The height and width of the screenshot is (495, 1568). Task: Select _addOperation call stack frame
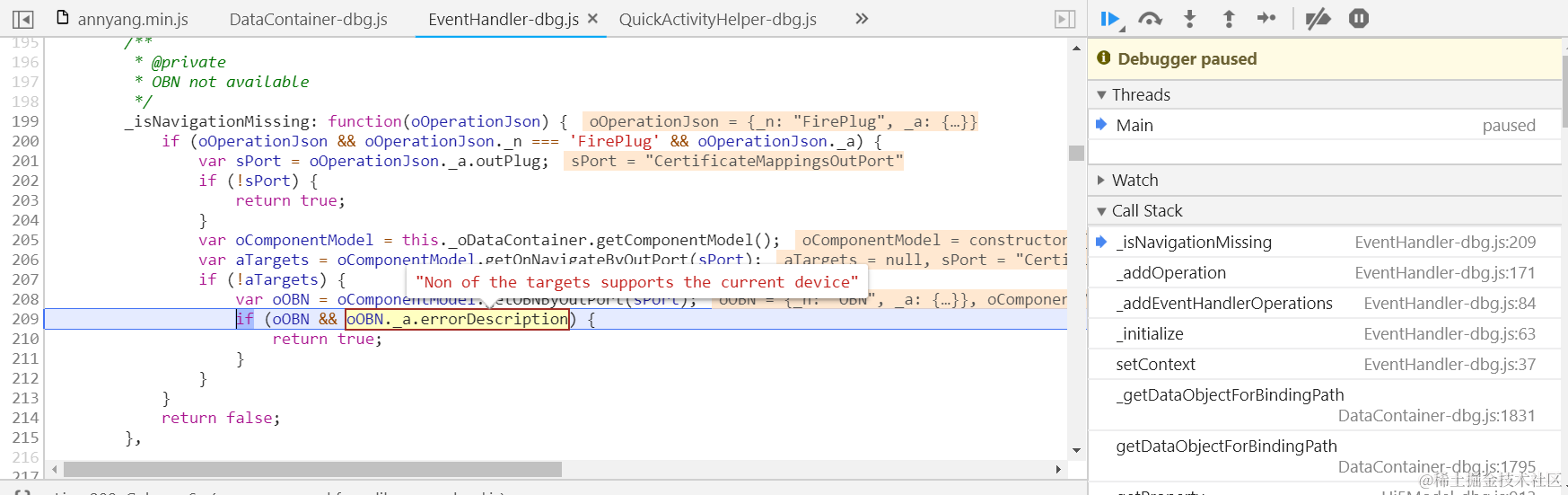click(1325, 272)
